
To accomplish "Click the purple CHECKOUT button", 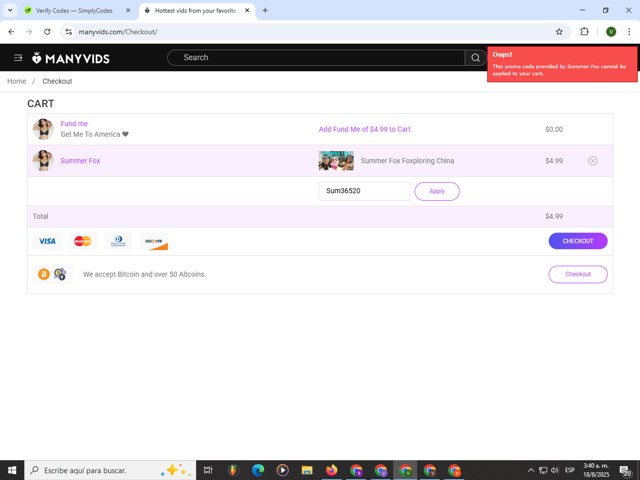I will click(x=578, y=241).
